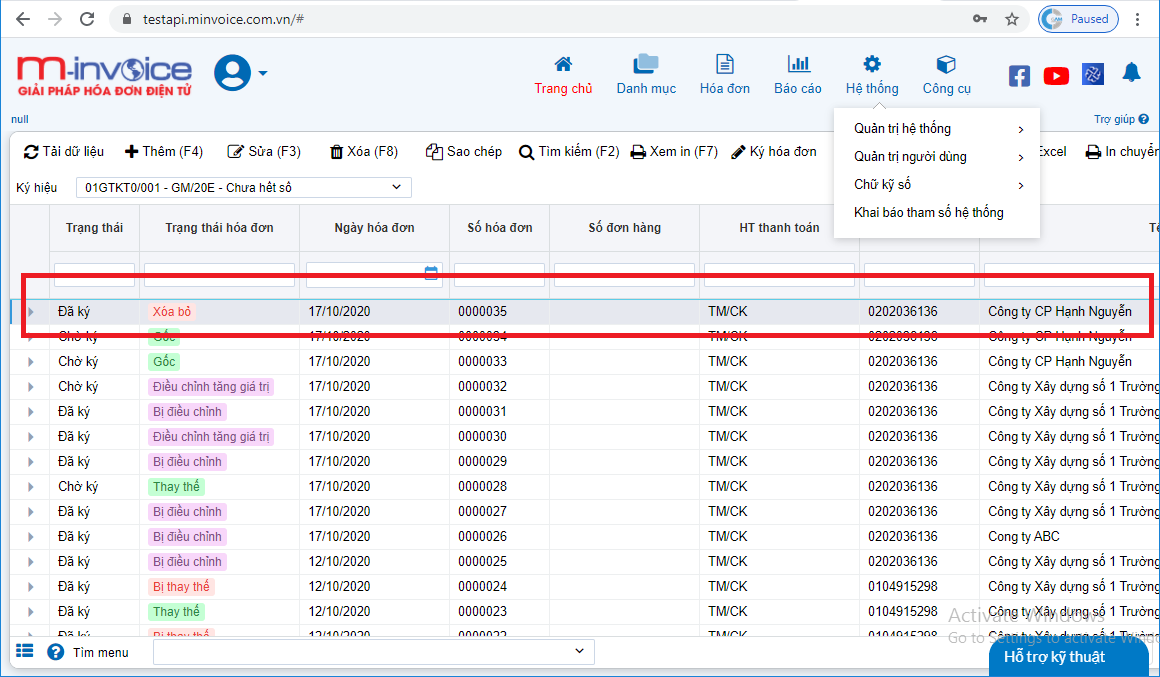Duplicate invoice with Sao chép
The width and height of the screenshot is (1160, 677).
(x=464, y=152)
